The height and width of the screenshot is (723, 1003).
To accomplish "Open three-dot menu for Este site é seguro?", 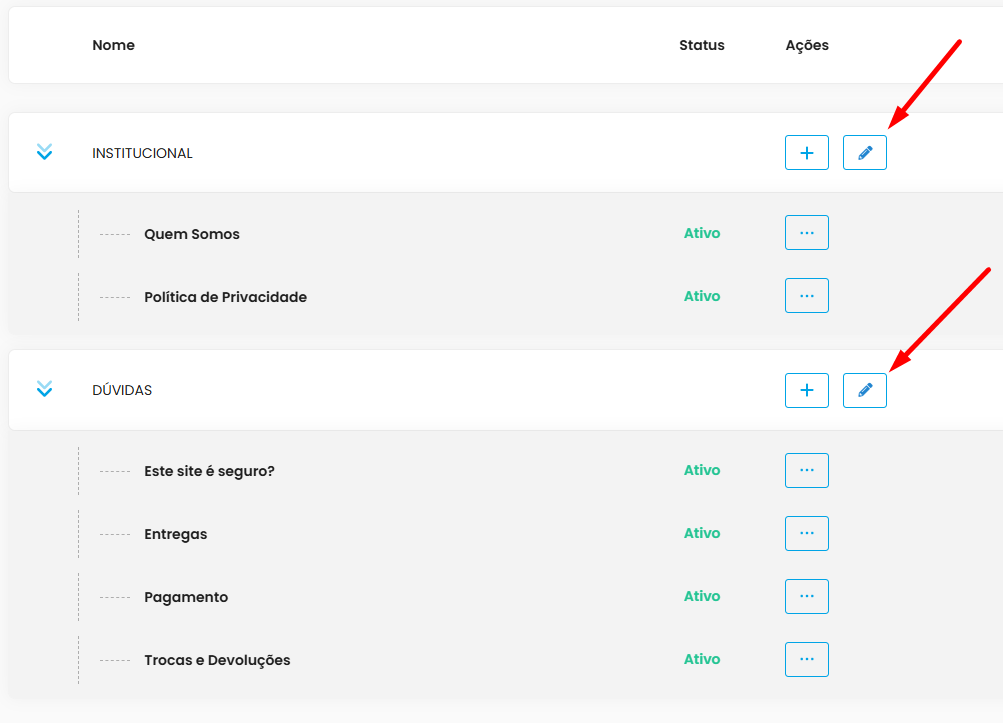I will pyautogui.click(x=807, y=470).
